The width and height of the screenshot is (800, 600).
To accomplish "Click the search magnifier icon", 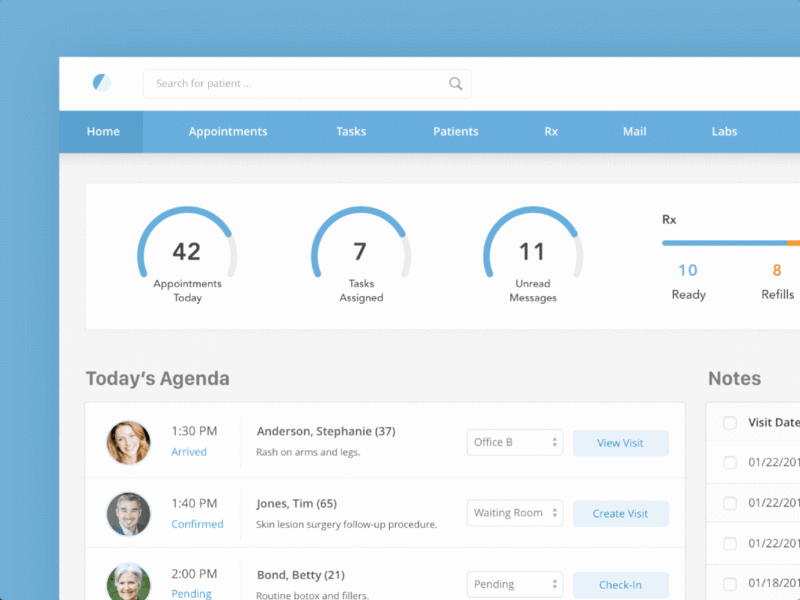I will pos(455,84).
